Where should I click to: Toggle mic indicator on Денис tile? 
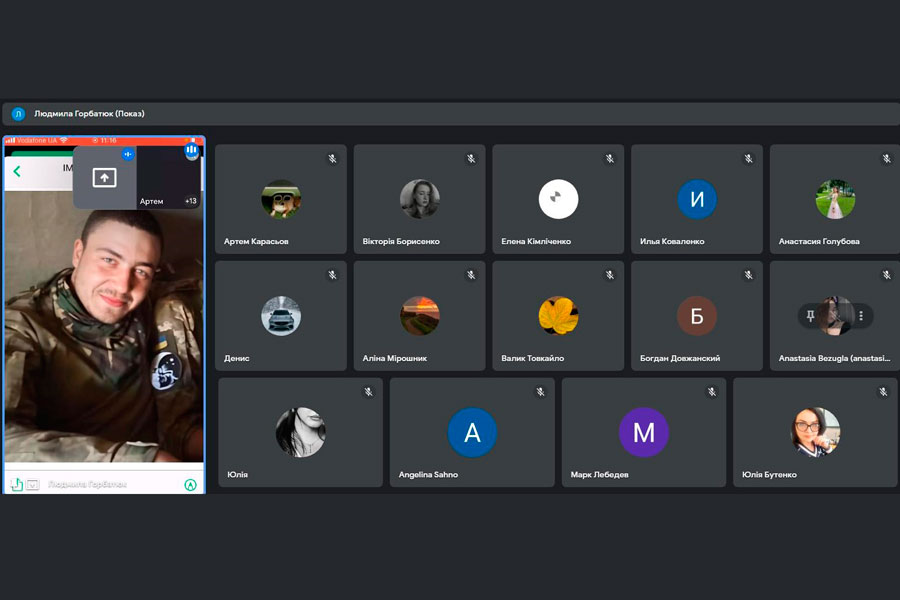[332, 275]
